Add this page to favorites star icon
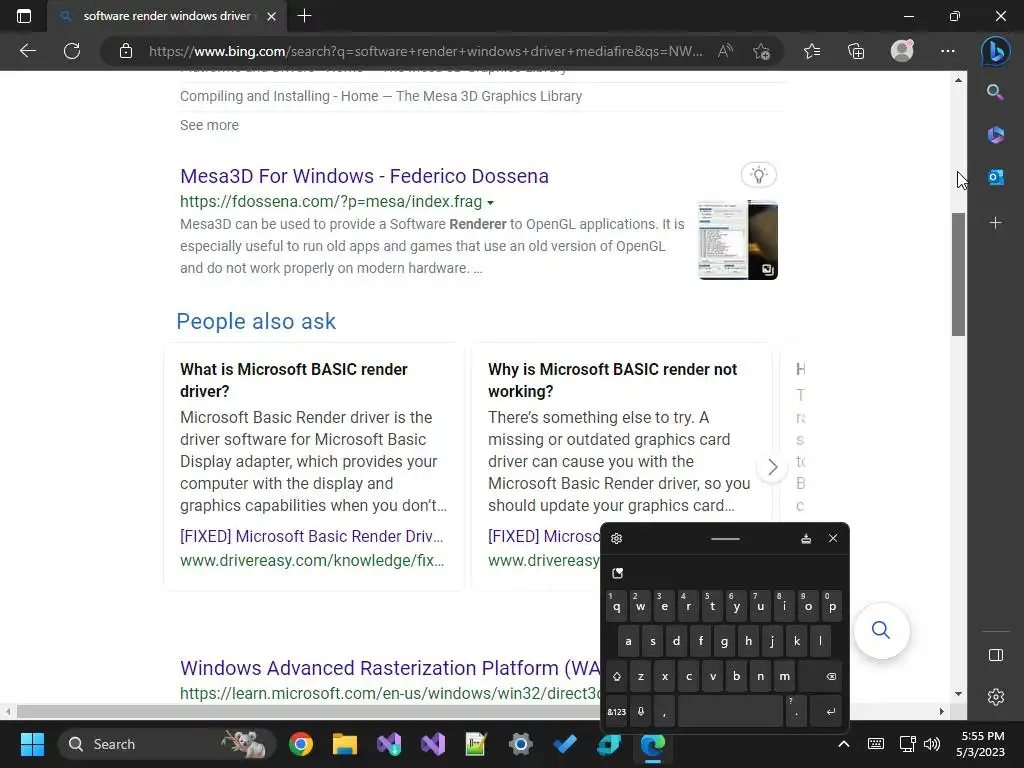 (x=761, y=51)
